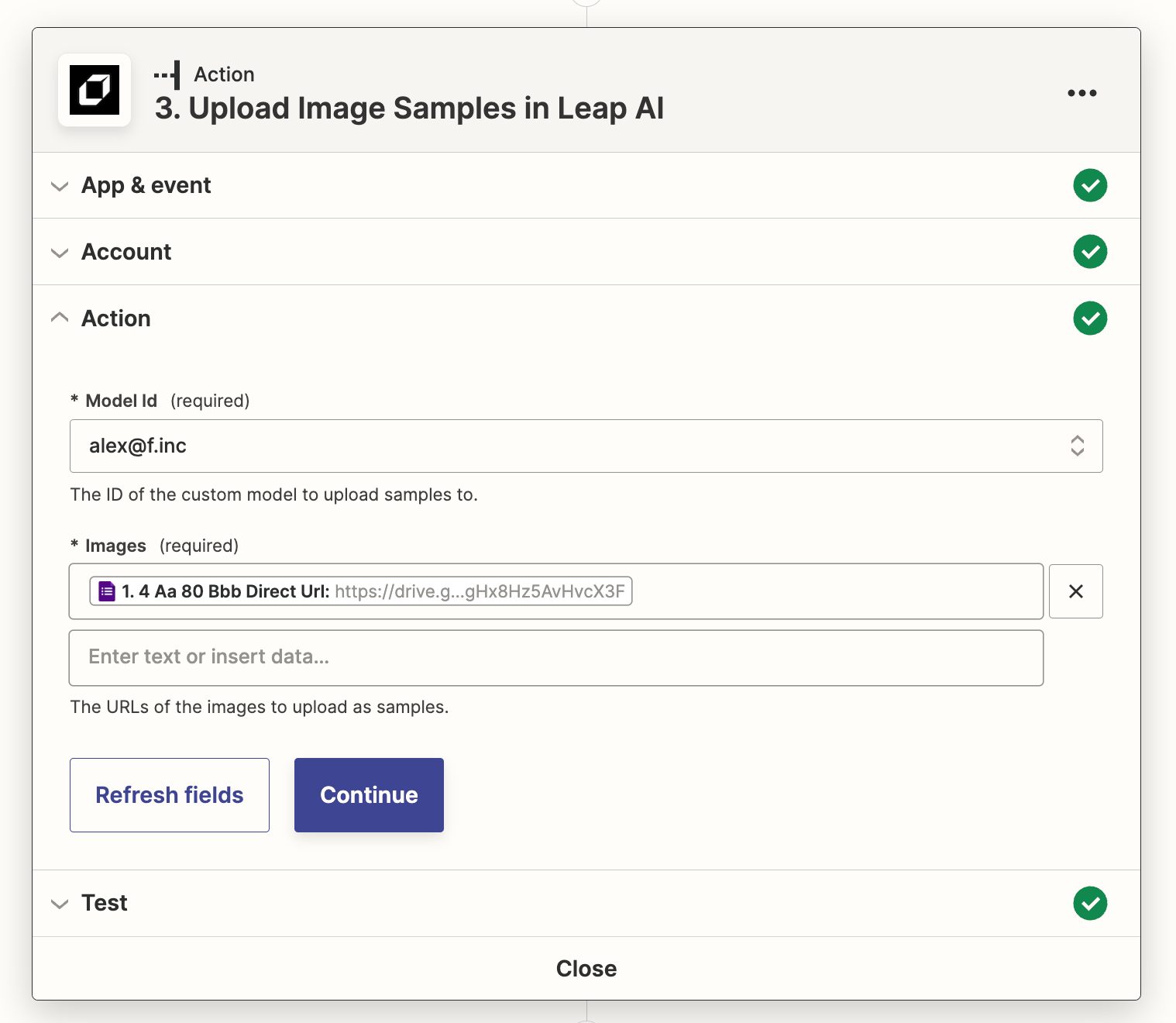Viewport: 1176px width, 1023px height.
Task: Click the action step type icon
Action: 167,75
